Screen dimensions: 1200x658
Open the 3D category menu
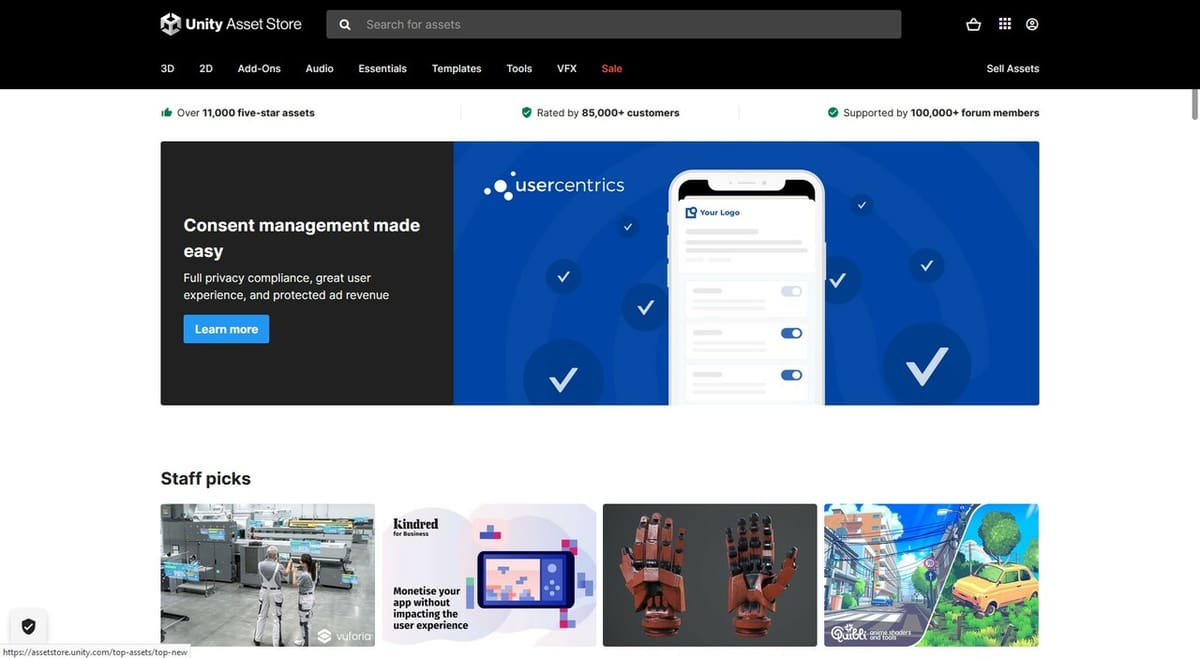coord(168,68)
